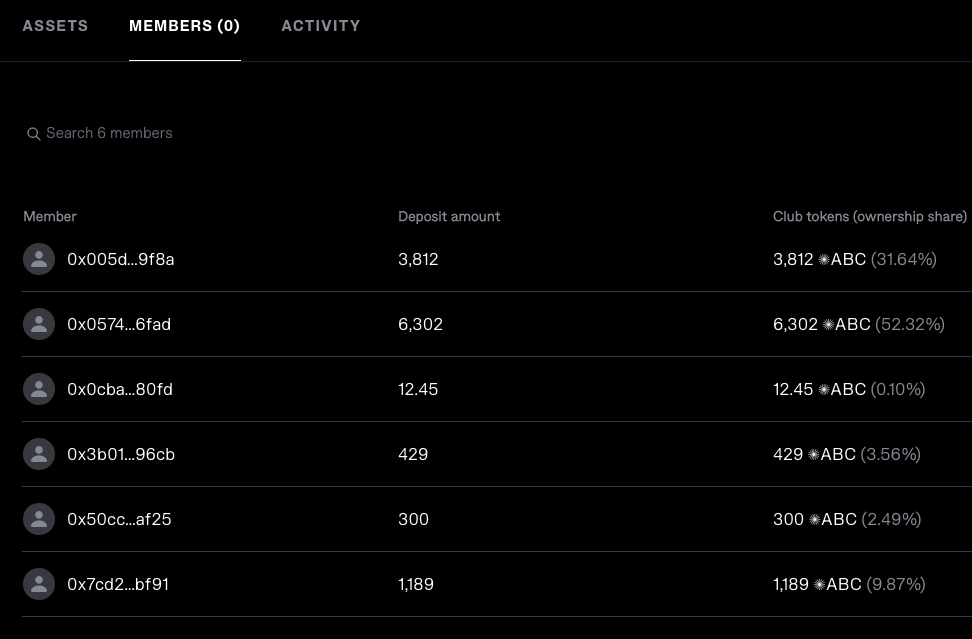Switch to the Assets tab
This screenshot has height=639, width=972.
55,26
